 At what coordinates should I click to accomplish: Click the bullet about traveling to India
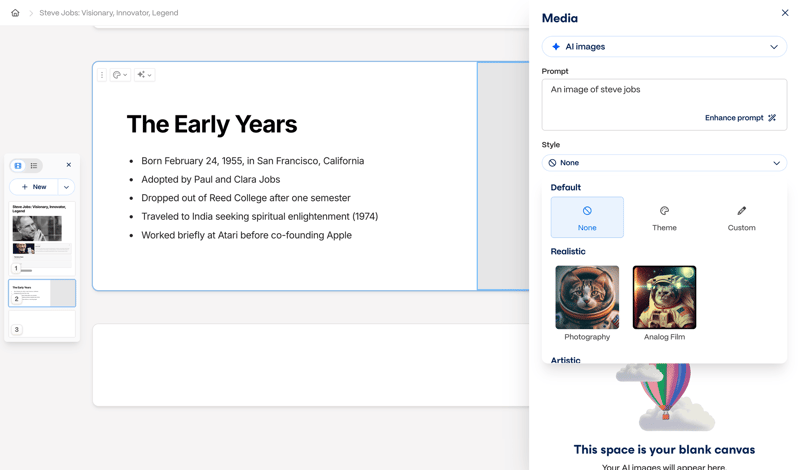(260, 216)
